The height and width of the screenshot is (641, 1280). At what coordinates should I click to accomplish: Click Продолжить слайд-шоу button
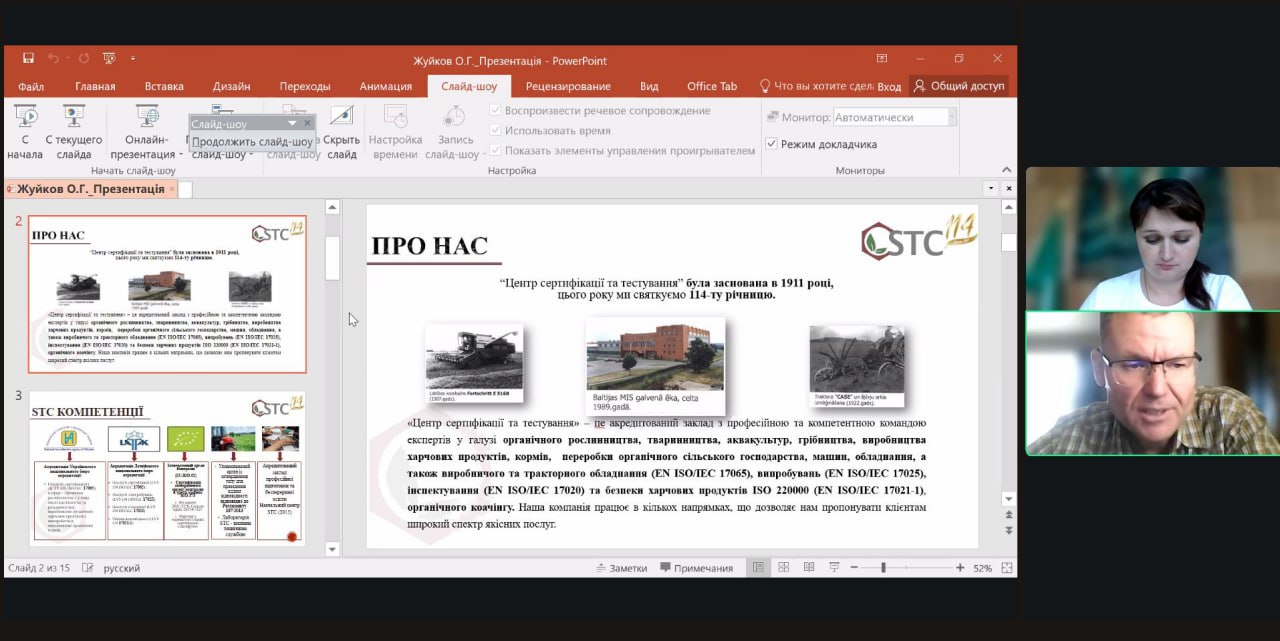click(252, 142)
